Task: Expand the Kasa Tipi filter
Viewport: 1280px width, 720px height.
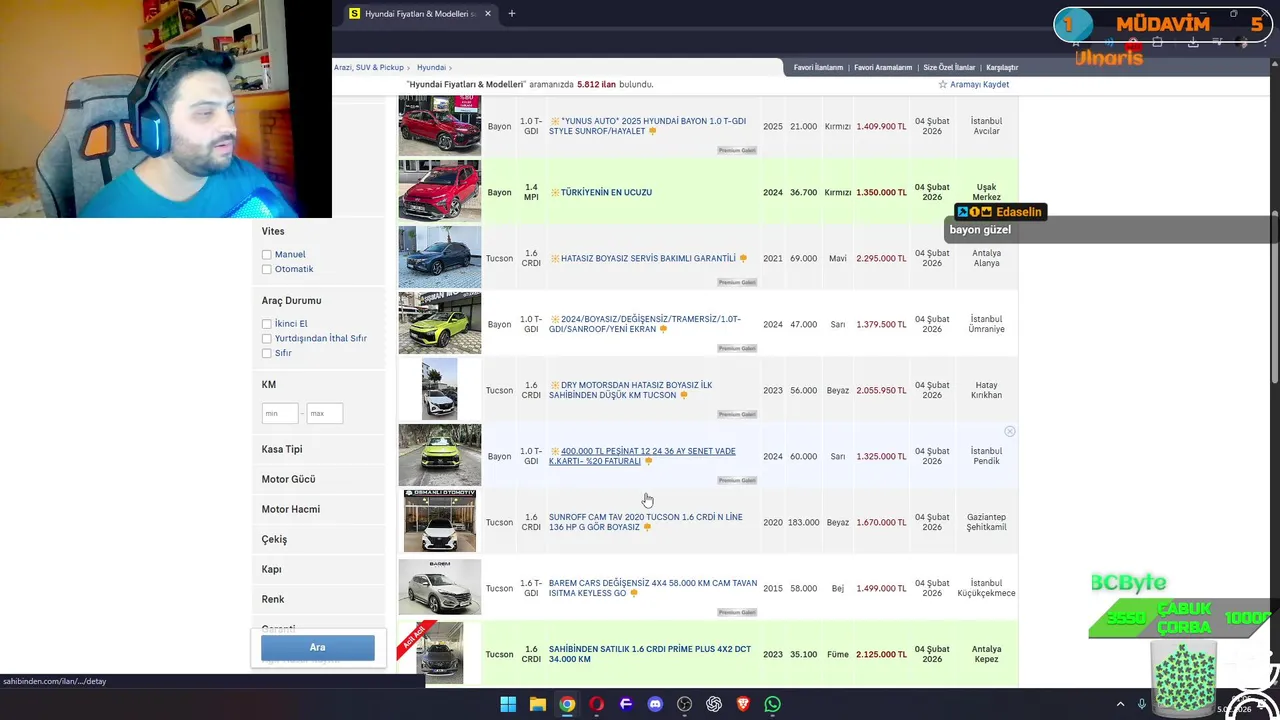Action: [x=282, y=449]
